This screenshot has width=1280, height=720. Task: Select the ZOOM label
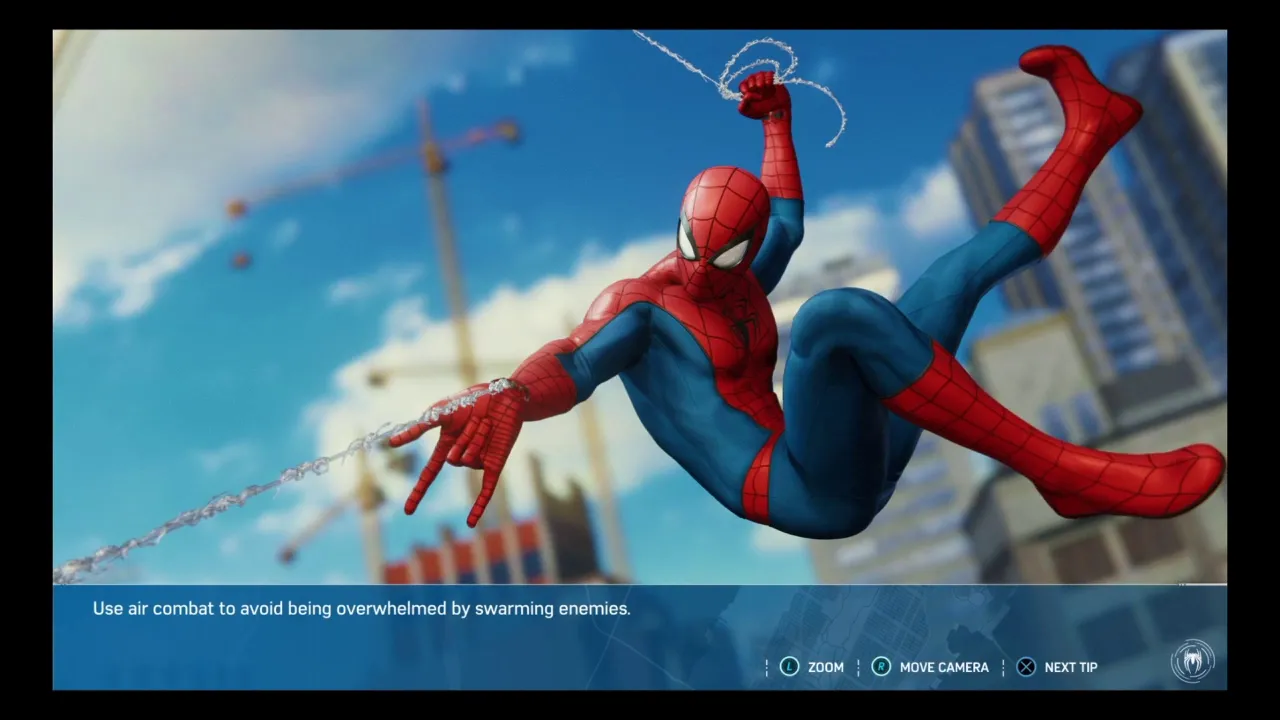(826, 667)
